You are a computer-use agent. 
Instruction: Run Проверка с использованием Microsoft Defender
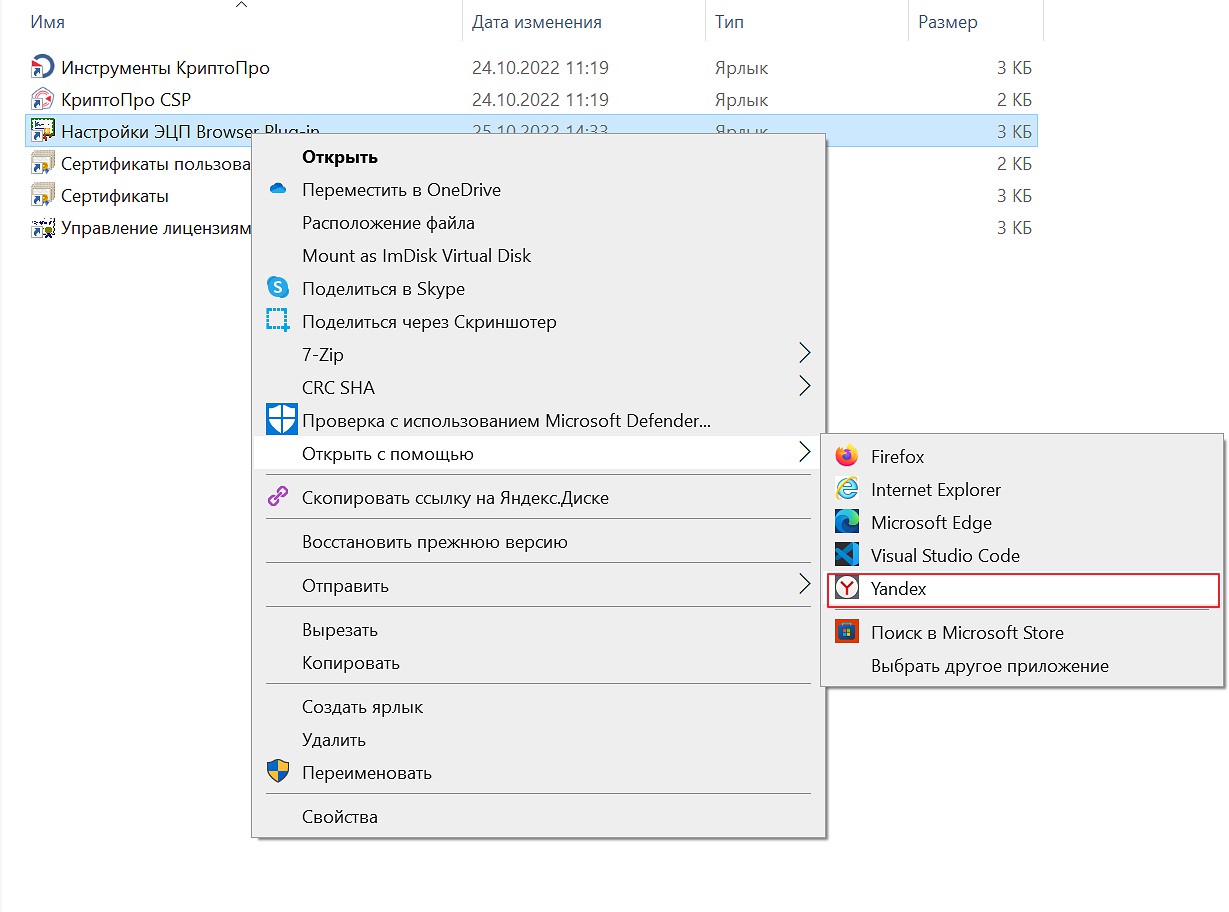[538, 421]
